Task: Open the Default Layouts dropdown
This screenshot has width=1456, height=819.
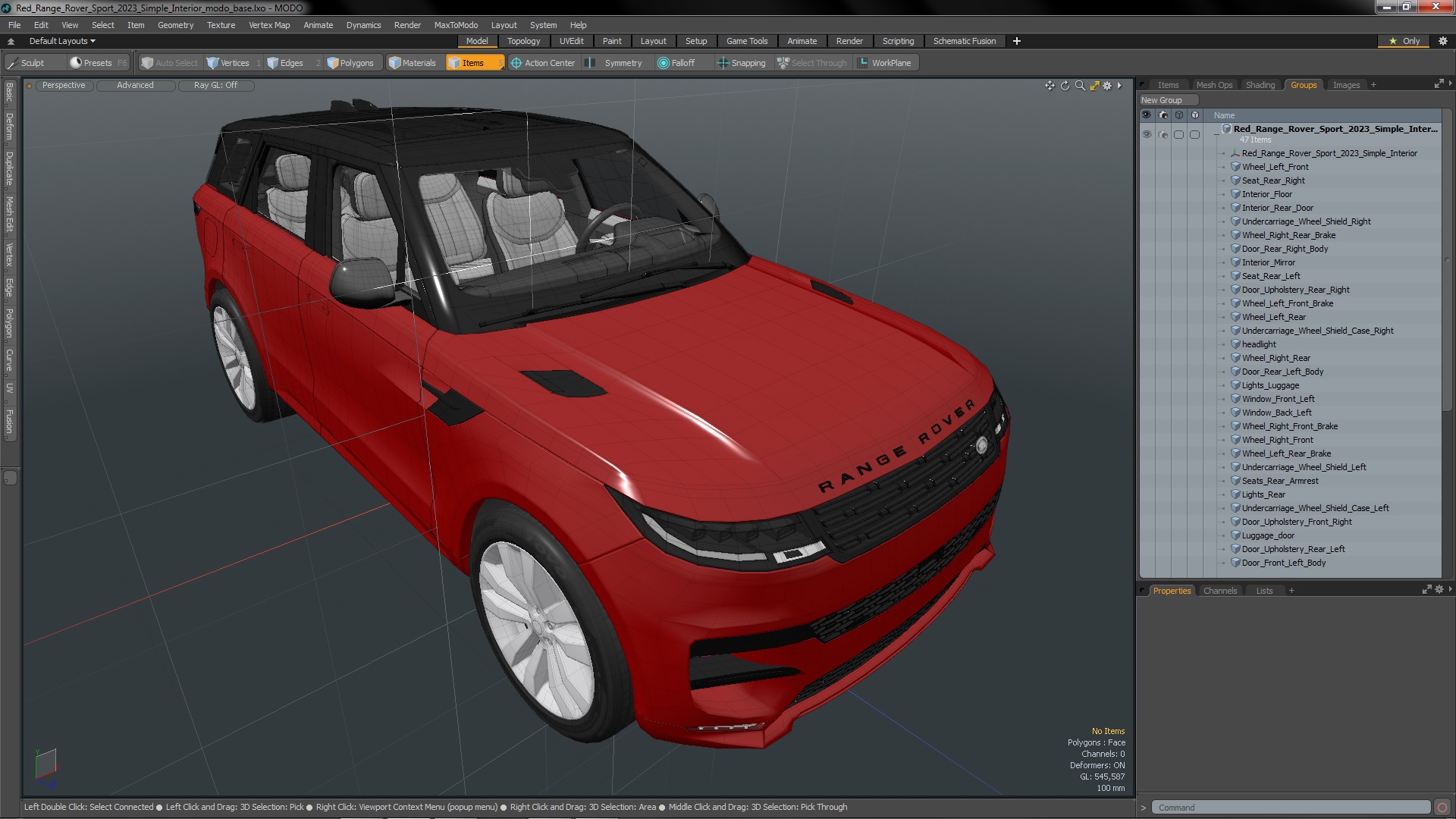Action: [x=62, y=41]
